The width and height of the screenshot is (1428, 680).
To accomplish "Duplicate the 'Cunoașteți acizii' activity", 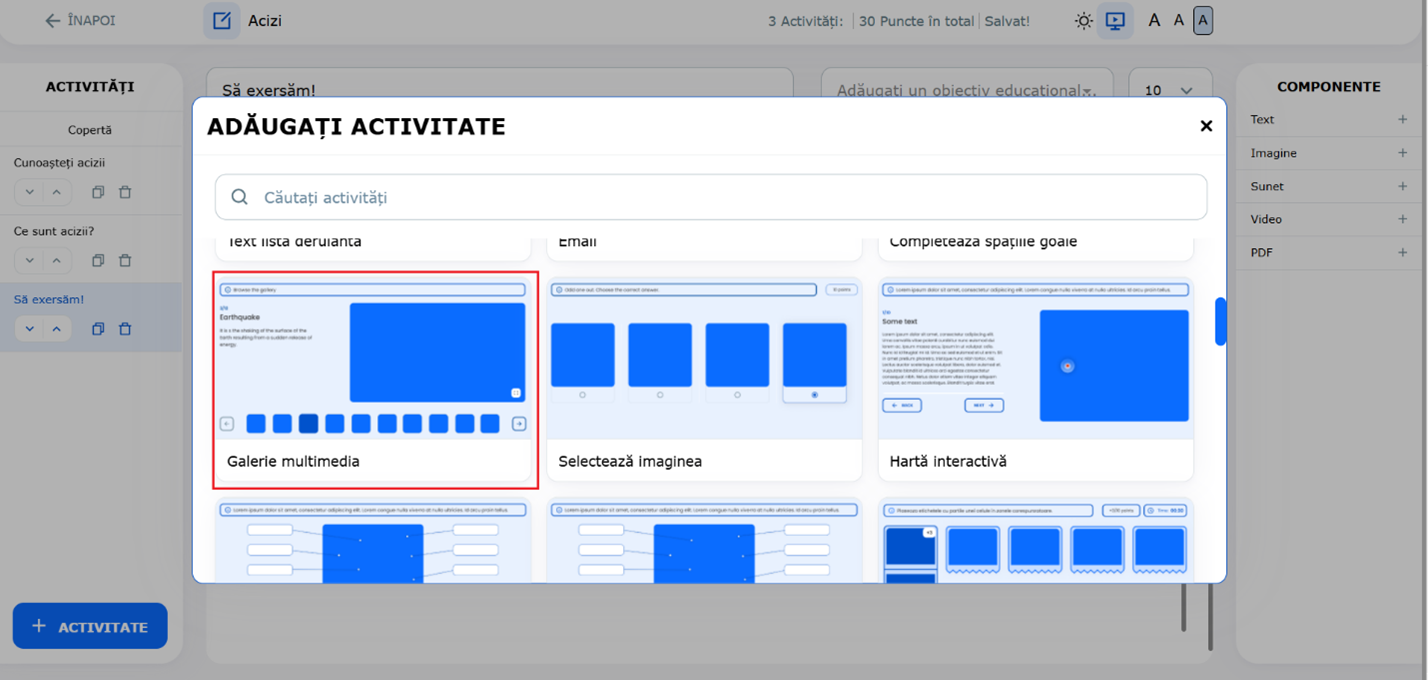I will [98, 192].
